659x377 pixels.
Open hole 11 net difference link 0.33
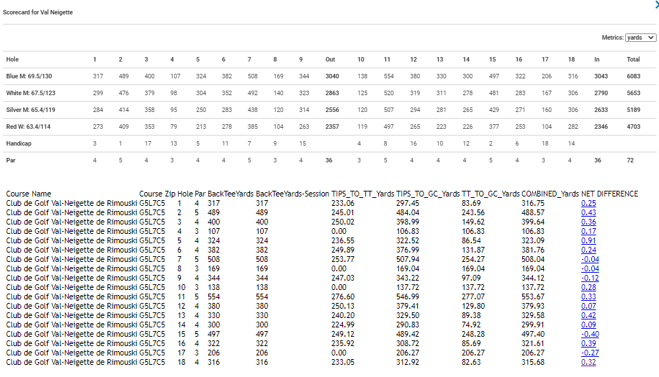coord(588,296)
